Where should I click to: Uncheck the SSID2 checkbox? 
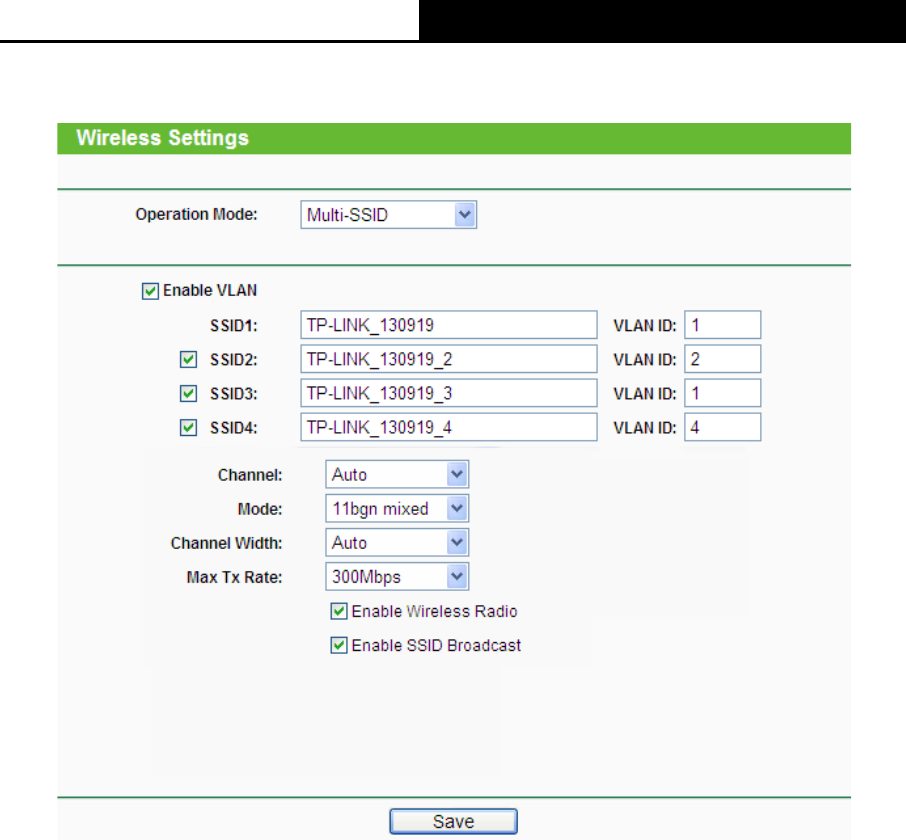pos(188,359)
